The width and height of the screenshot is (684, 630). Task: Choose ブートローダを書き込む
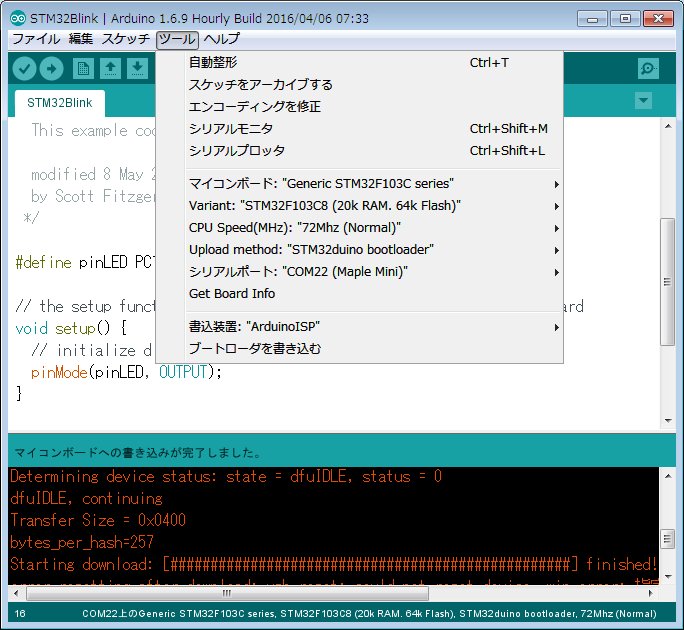[x=360, y=349]
